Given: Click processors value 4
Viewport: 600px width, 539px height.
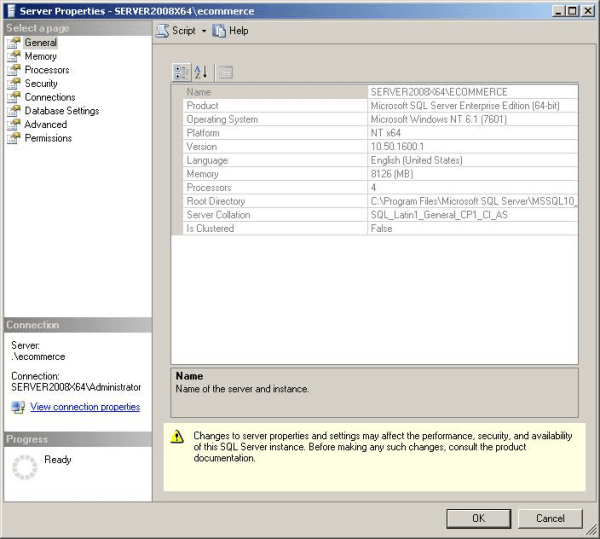Looking at the screenshot, I should [x=373, y=188].
